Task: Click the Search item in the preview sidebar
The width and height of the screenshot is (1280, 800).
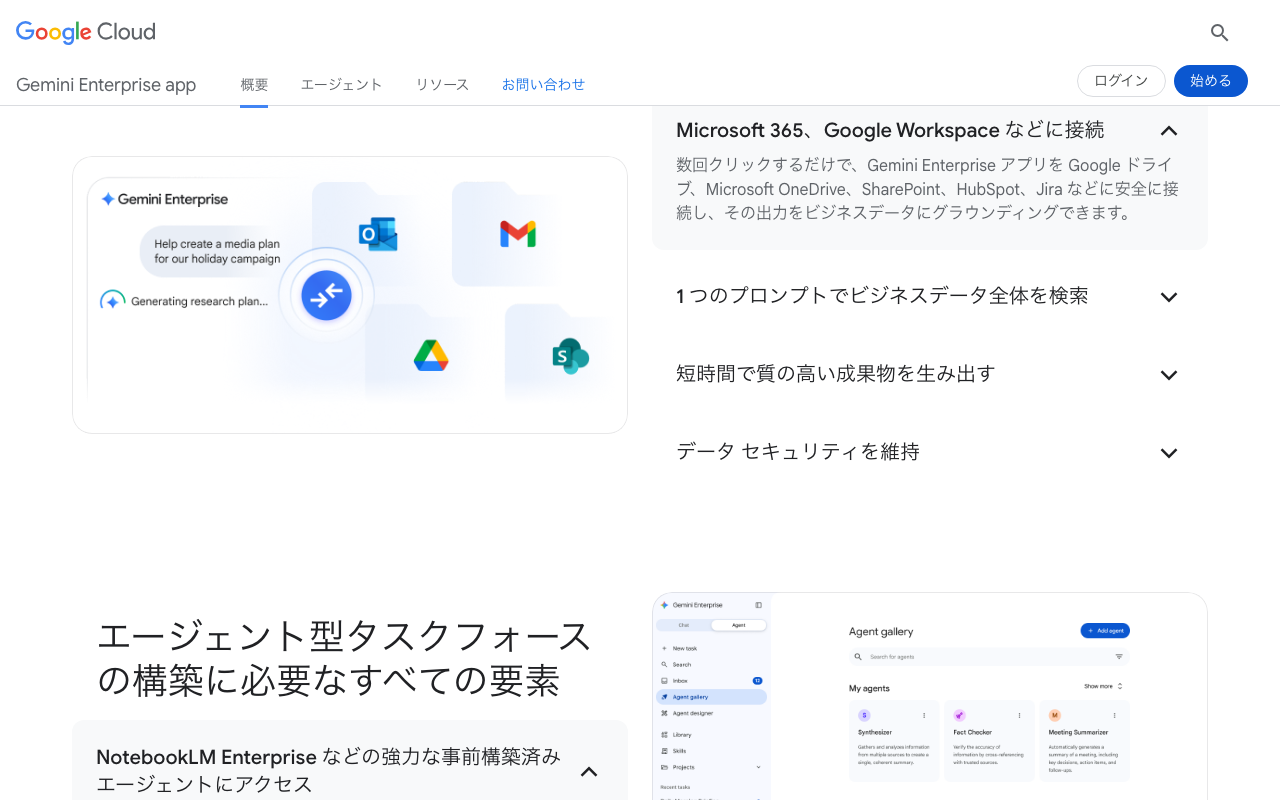Action: [x=712, y=664]
